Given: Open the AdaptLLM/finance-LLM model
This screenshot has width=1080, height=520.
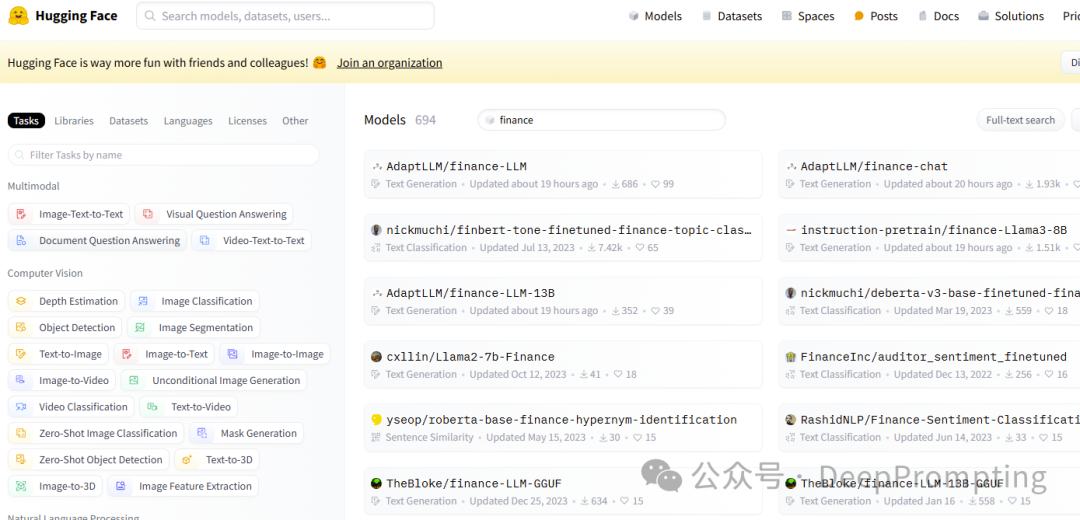Looking at the screenshot, I should click(x=456, y=166).
